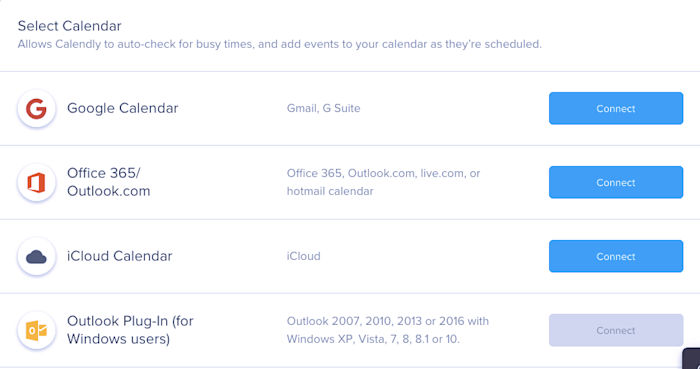Screen dimensions: 700x369
Task: Click the 'Allows Calendly to auto-check' subtitle
Action: pos(279,45)
